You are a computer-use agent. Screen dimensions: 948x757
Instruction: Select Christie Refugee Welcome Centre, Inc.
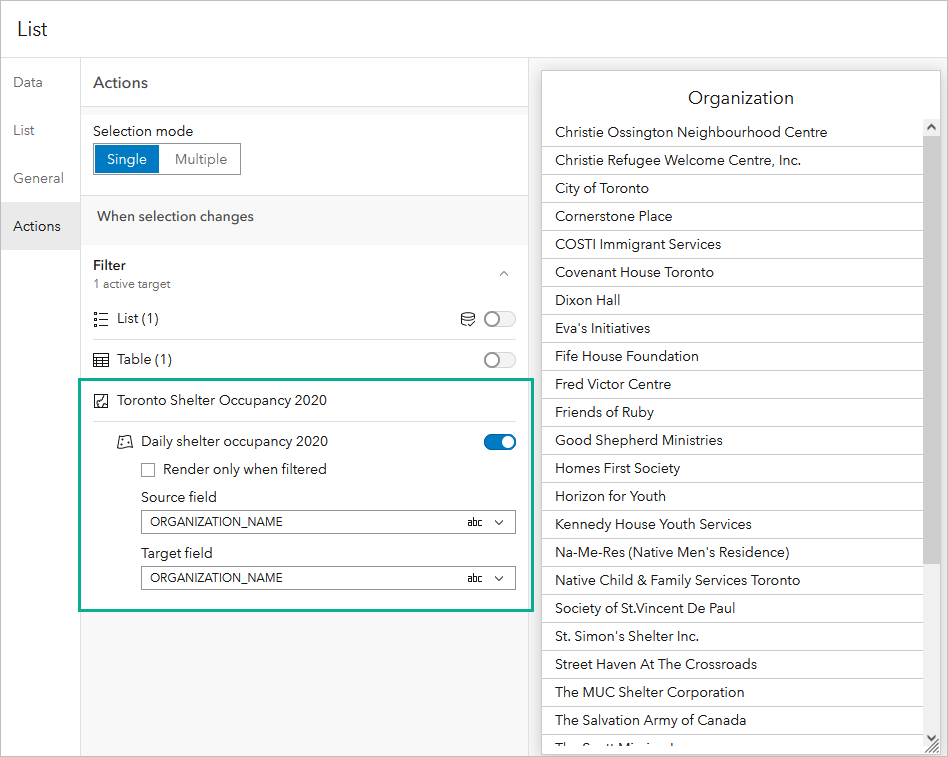(732, 160)
